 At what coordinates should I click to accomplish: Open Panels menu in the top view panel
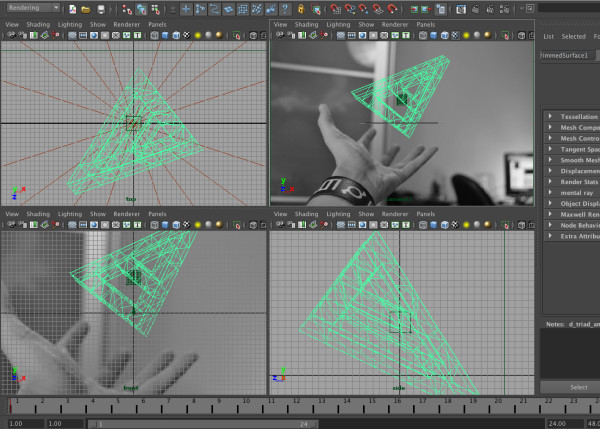(x=157, y=24)
